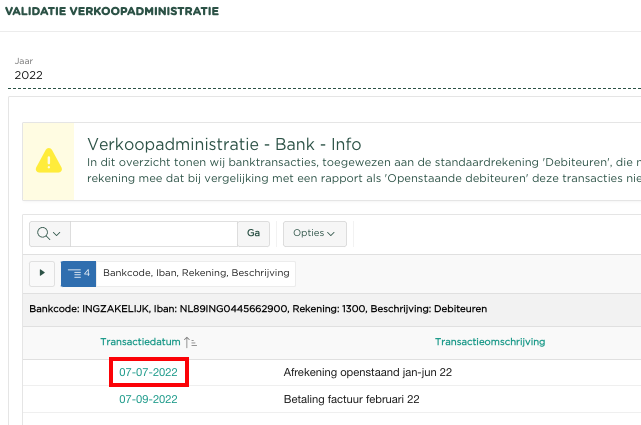Click the Jaar field label
The height and width of the screenshot is (425, 641).
click(23, 61)
